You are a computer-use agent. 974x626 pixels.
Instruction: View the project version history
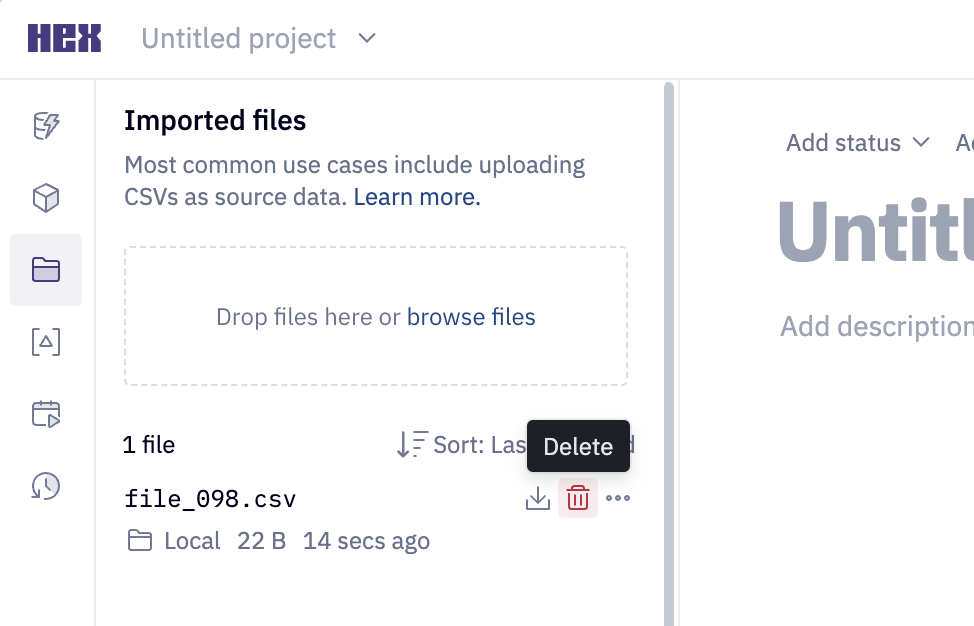pyautogui.click(x=45, y=487)
